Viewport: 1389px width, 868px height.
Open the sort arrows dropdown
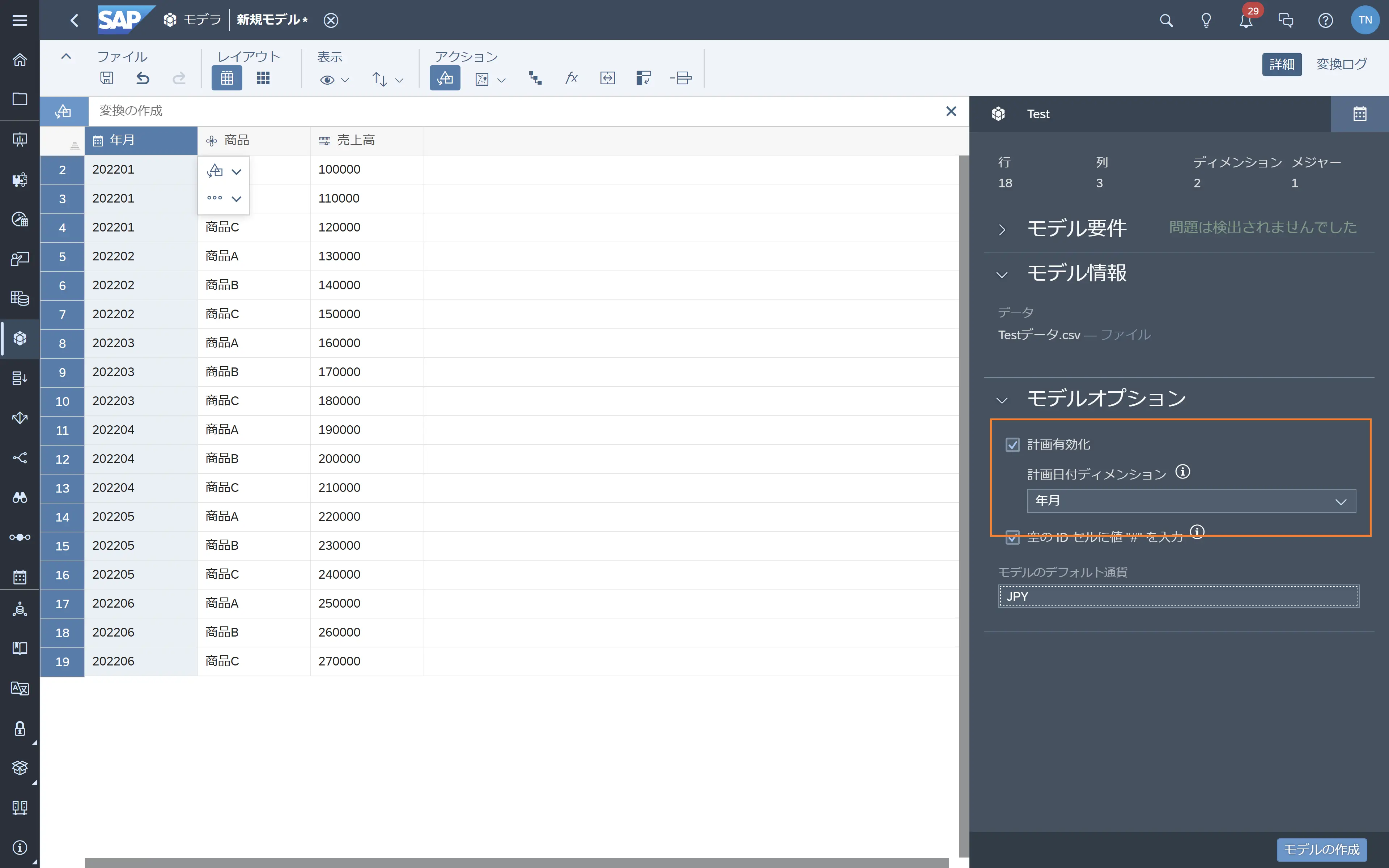coord(387,80)
